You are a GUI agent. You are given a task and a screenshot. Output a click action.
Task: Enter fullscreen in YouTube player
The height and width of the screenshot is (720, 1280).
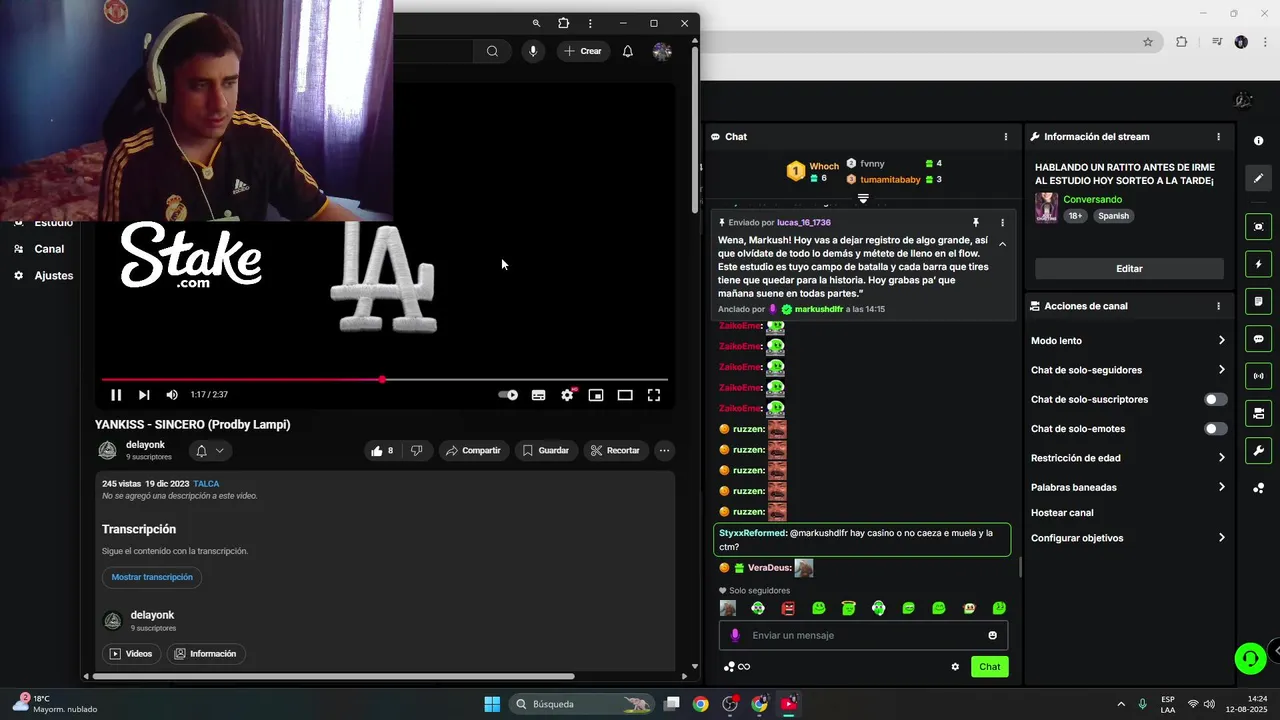pos(654,395)
